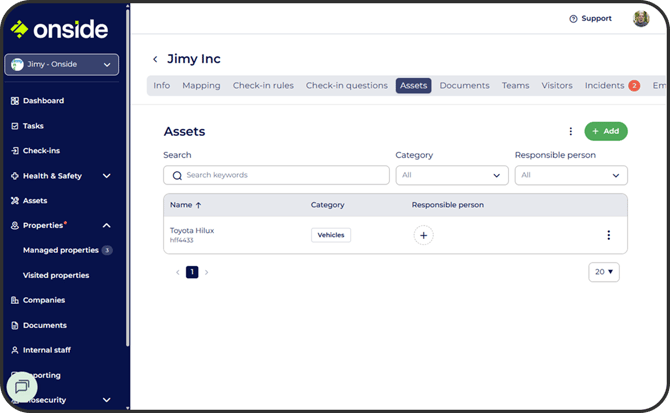670x413 pixels.
Task: Open Documents in the sidebar
Action: tap(45, 325)
